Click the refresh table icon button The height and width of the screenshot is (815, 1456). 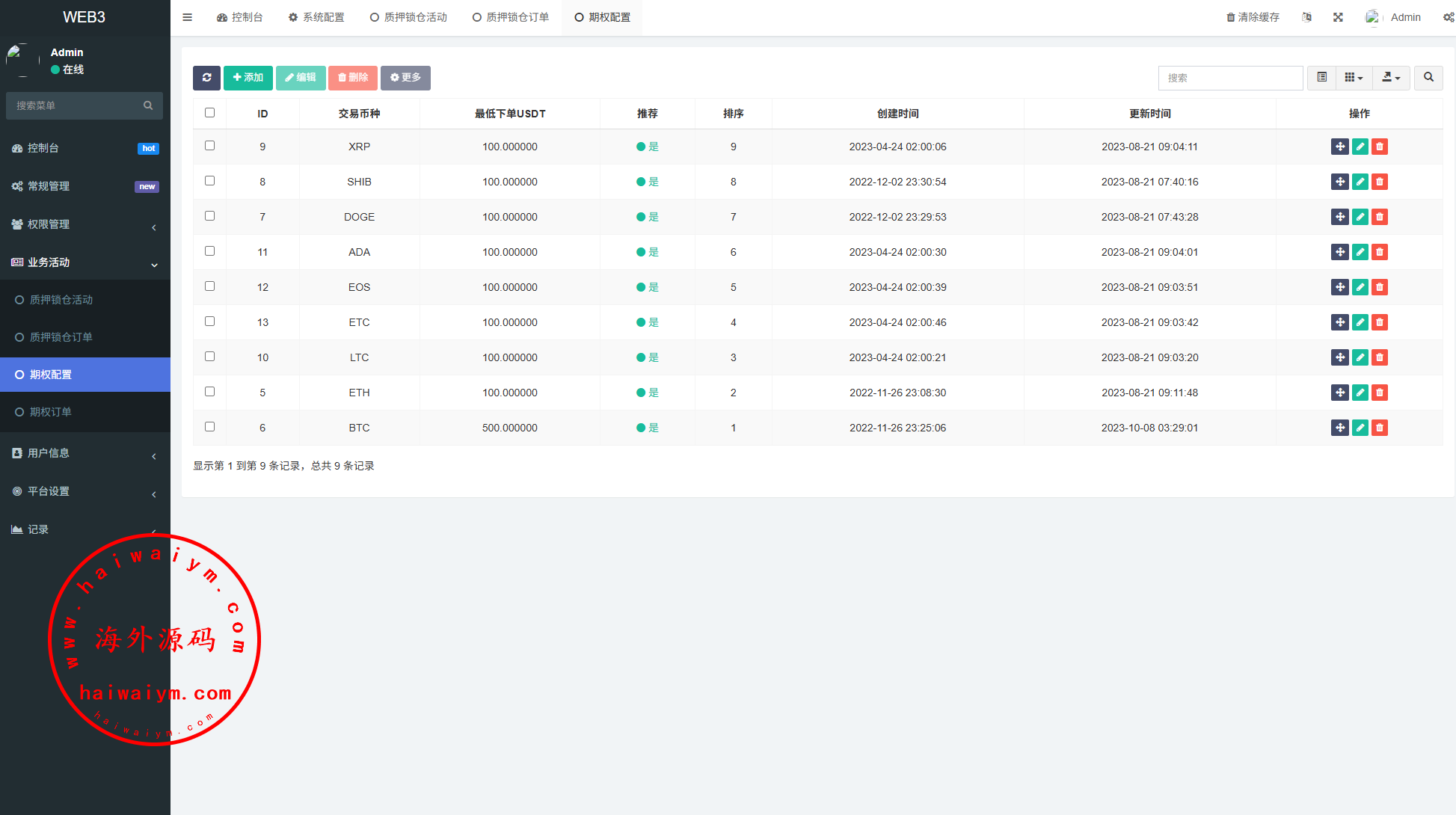coord(206,78)
